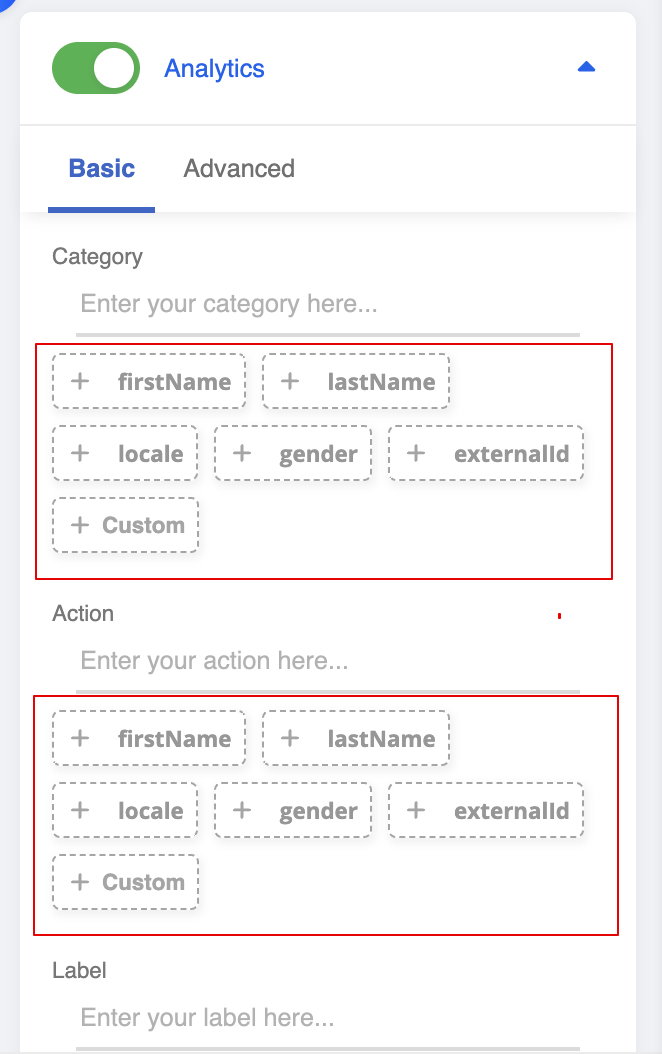This screenshot has width=662, height=1054.
Task: Click plus icon on Action lastName chip
Action: point(290,738)
